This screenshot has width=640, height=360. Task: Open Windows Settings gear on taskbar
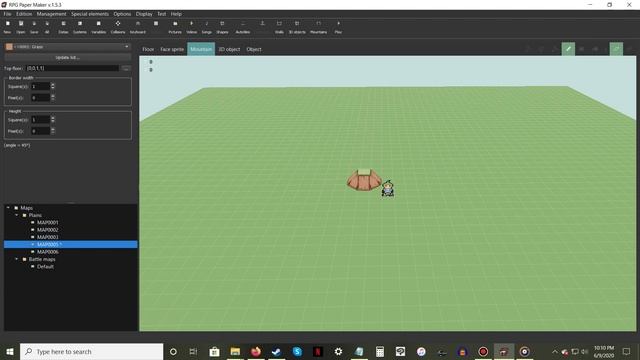(338, 351)
